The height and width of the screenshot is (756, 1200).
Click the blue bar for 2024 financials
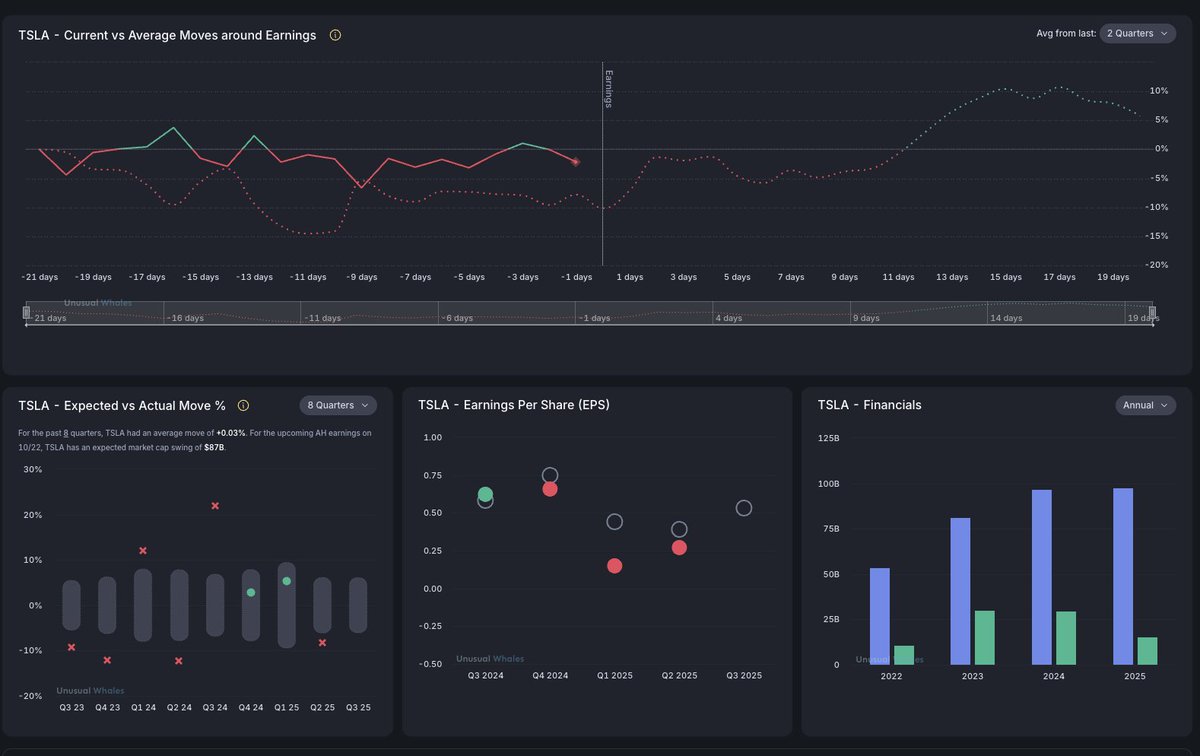[1042, 577]
